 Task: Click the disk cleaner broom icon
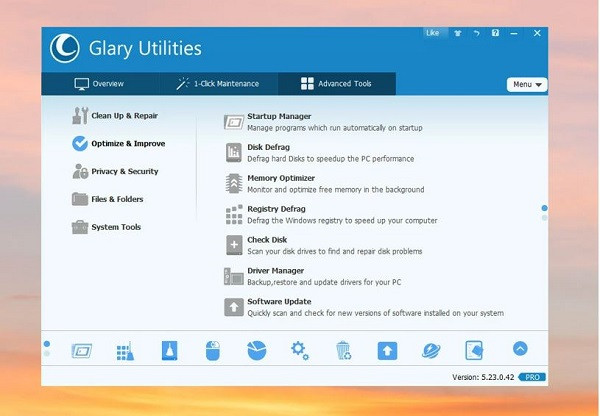click(170, 351)
